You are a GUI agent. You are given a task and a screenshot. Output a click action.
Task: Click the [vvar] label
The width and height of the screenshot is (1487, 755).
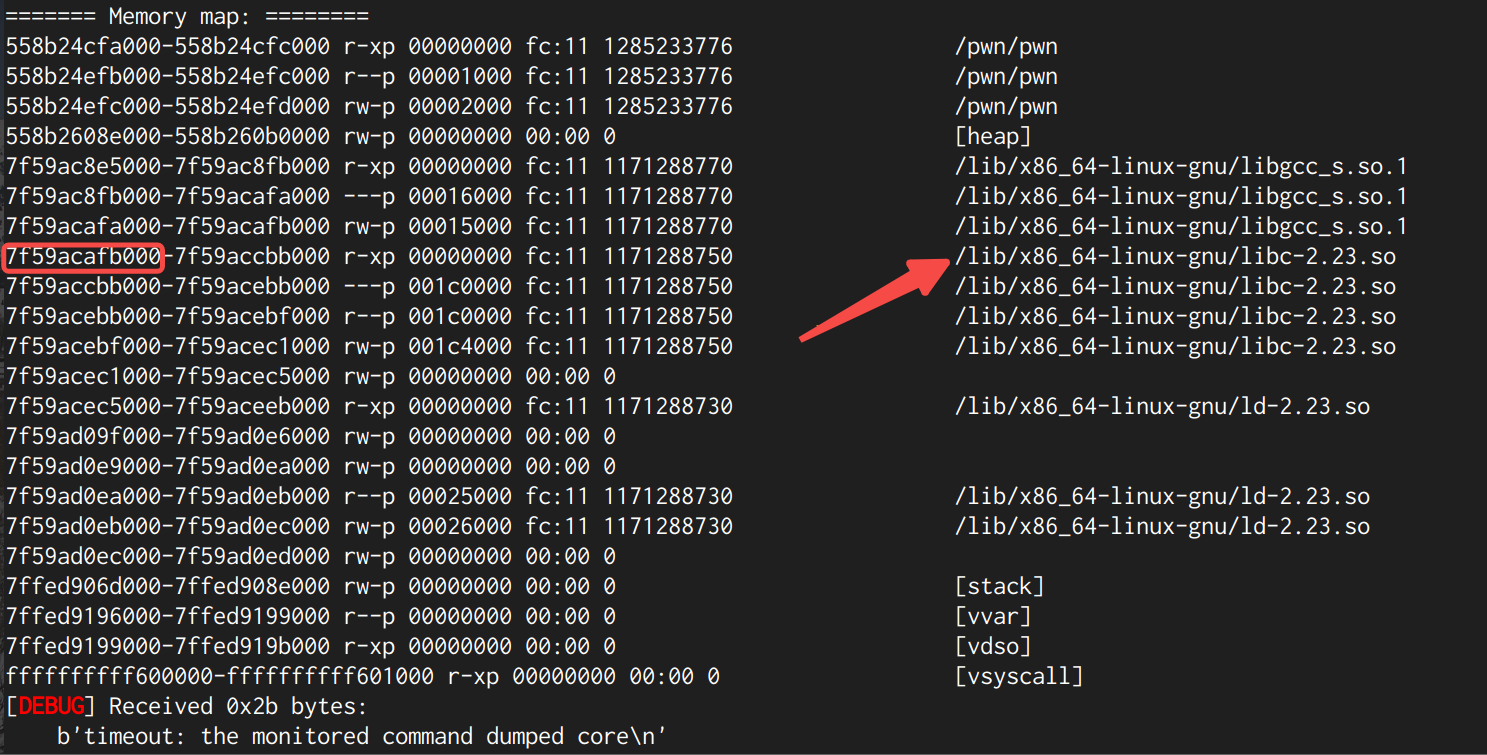click(992, 616)
